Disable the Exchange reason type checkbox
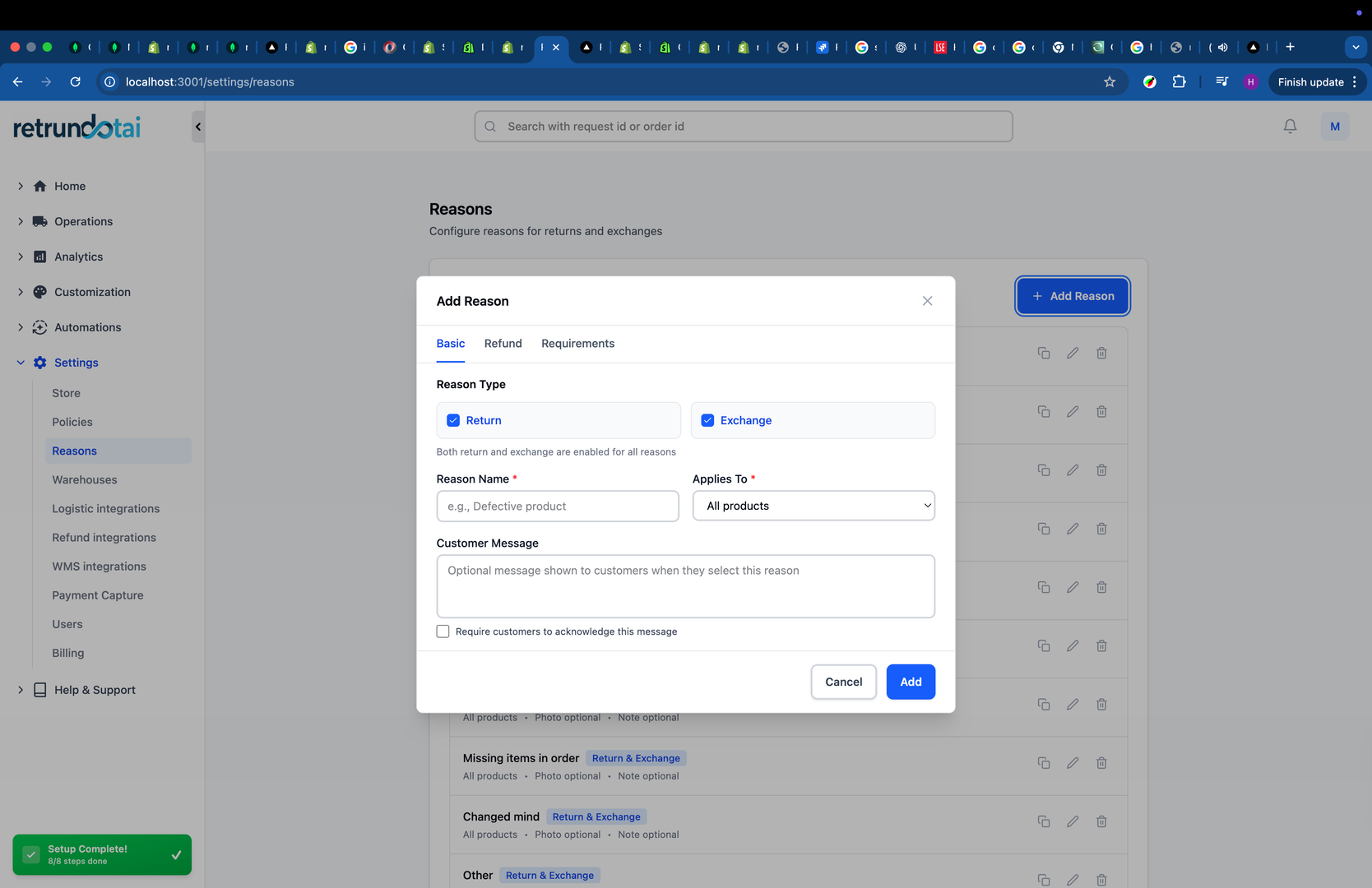The width and height of the screenshot is (1372, 888). click(x=707, y=420)
